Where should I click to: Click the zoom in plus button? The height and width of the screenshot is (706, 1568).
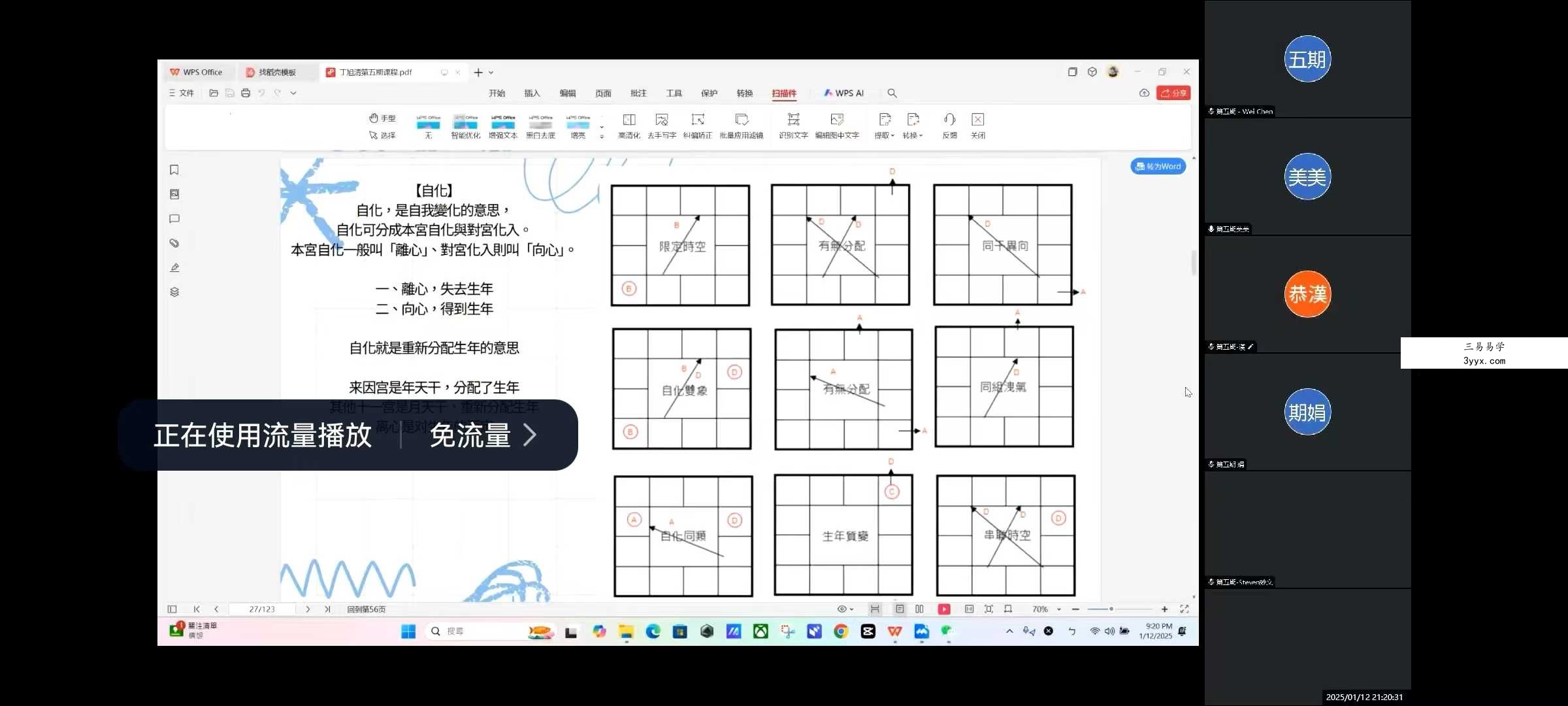click(1164, 609)
